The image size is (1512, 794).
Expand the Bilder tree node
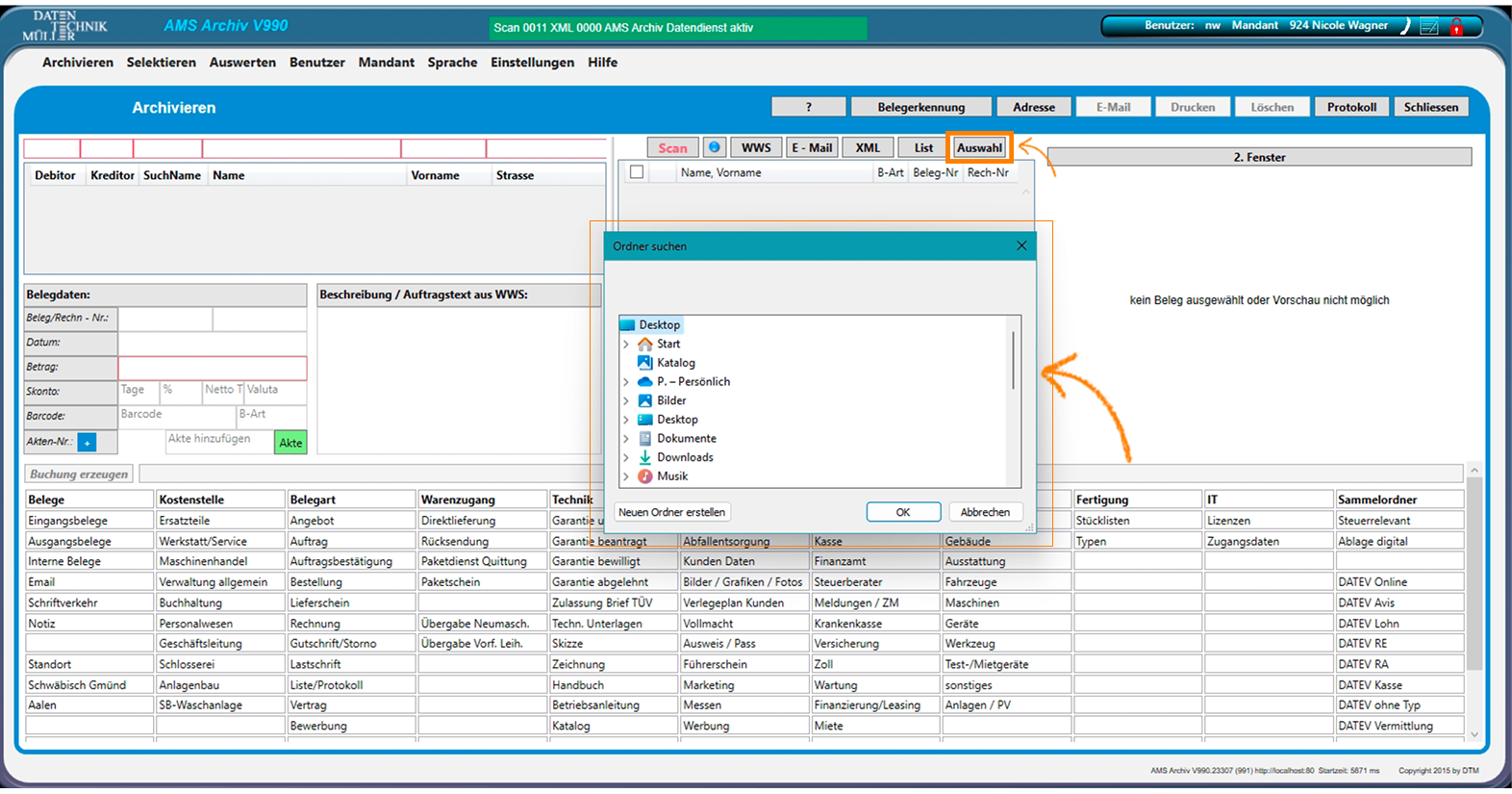tap(626, 400)
